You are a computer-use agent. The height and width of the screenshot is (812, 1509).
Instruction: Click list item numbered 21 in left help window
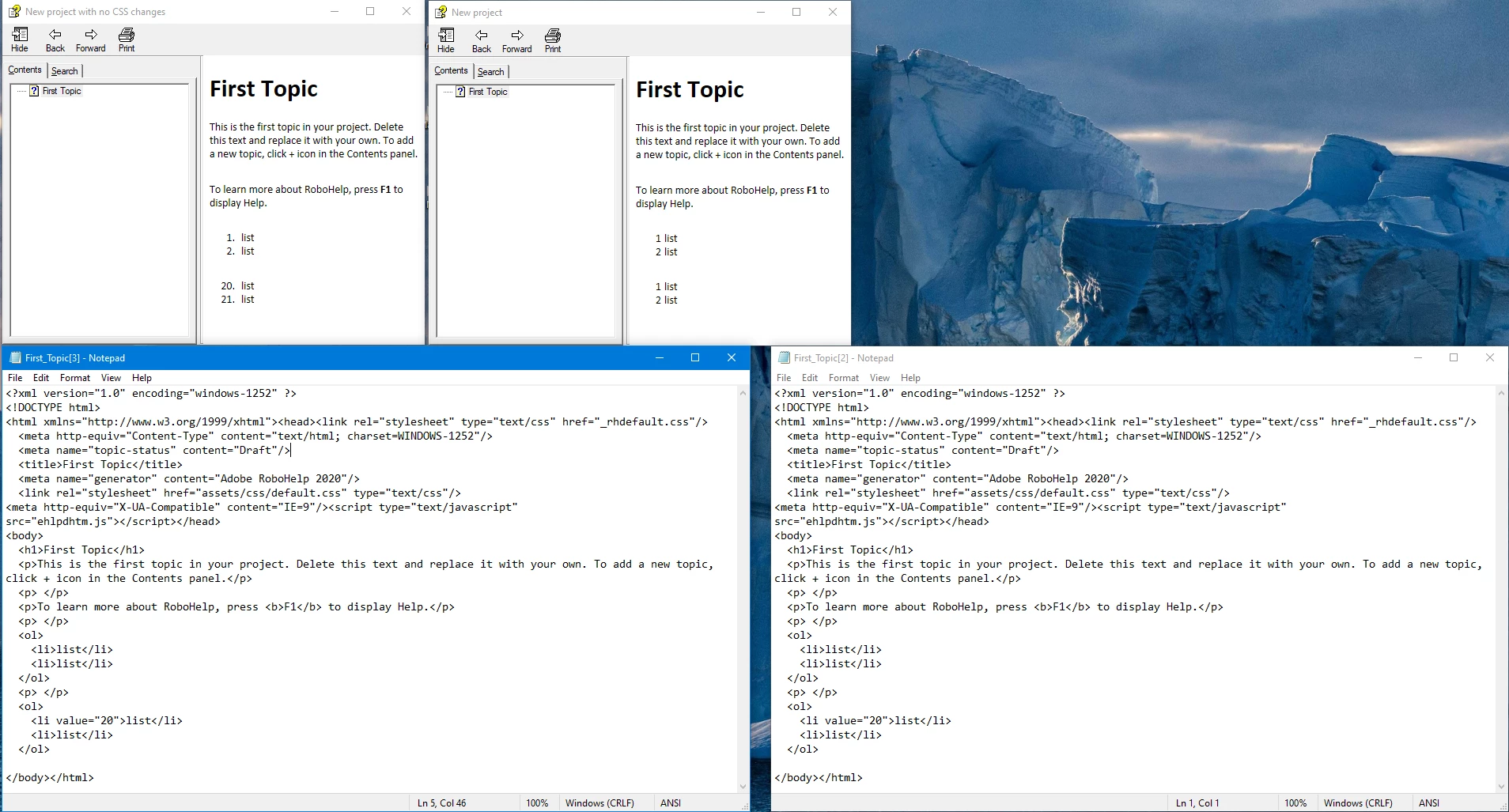pyautogui.click(x=238, y=299)
